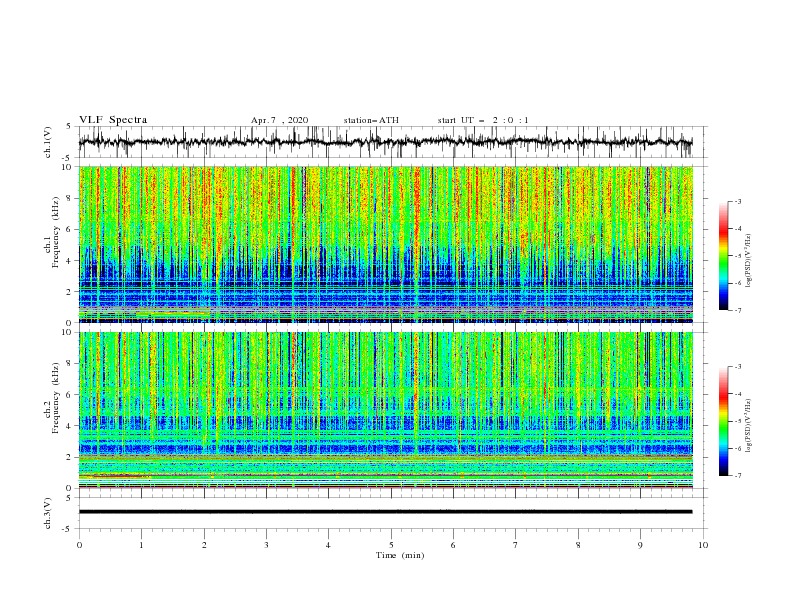Click the "-7" tick on ch.1 color bar

coord(737,310)
